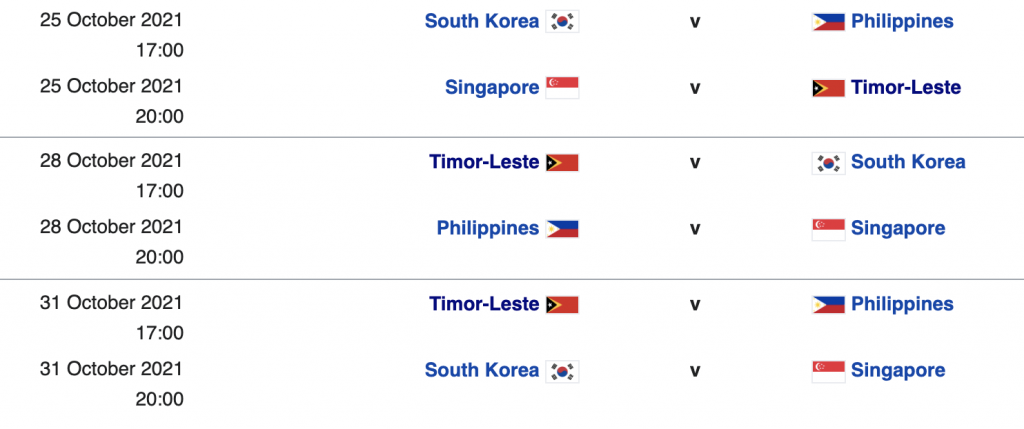Click Timor-Leste flag in 31 October 17:00 match
1024x429 pixels.
pos(562,305)
